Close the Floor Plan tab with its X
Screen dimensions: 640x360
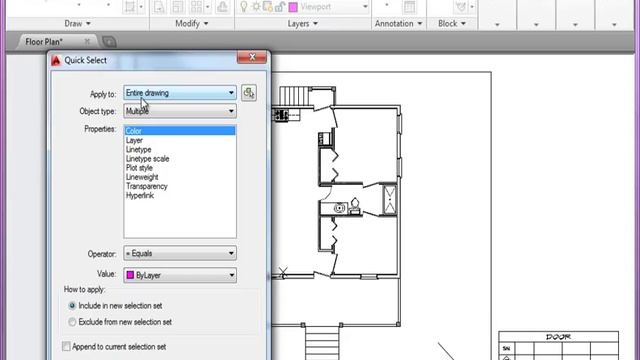tap(87, 41)
